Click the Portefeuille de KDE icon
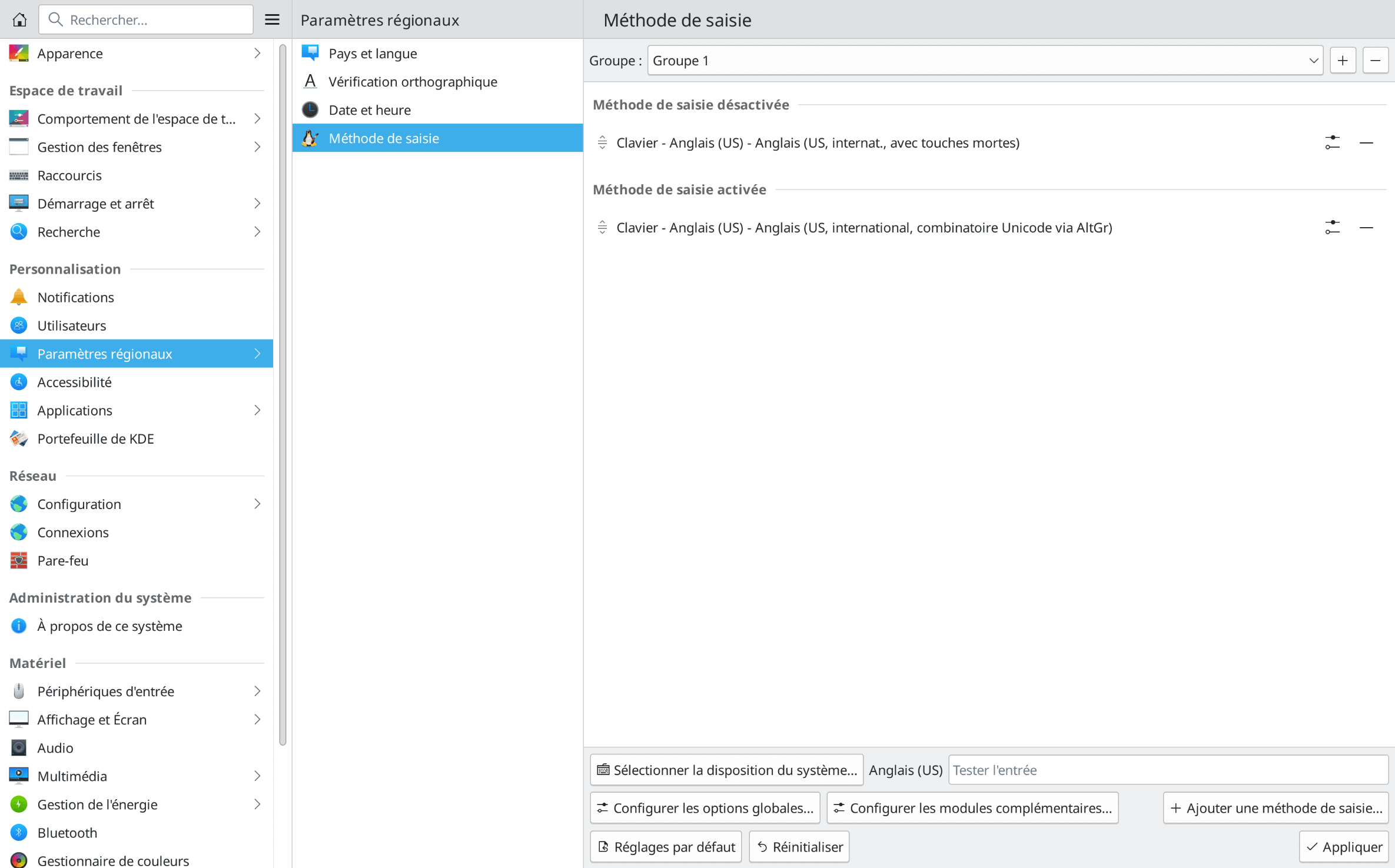Viewport: 1395px width, 868px height. [19, 438]
